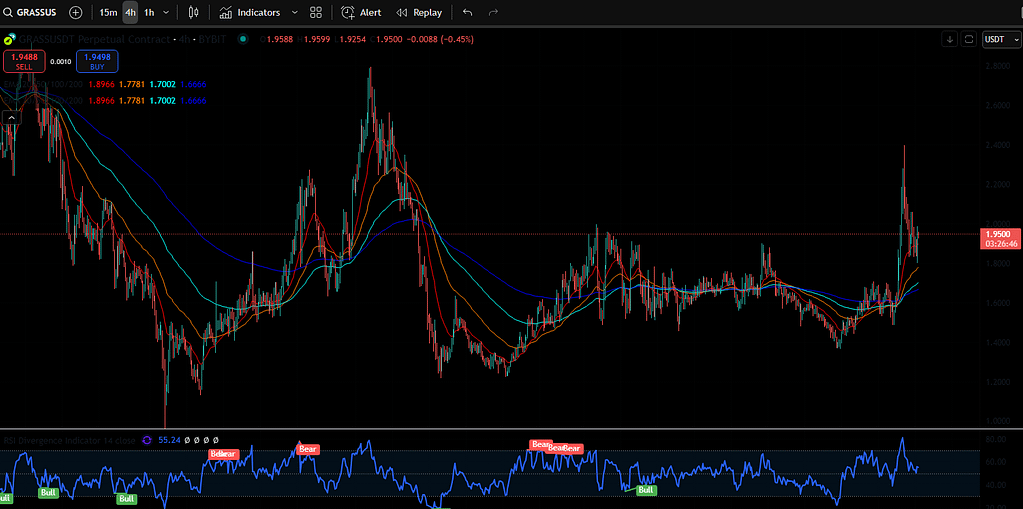Click the 1.2000 price scale label
Viewport: 1023px width, 509px height.
coord(998,382)
